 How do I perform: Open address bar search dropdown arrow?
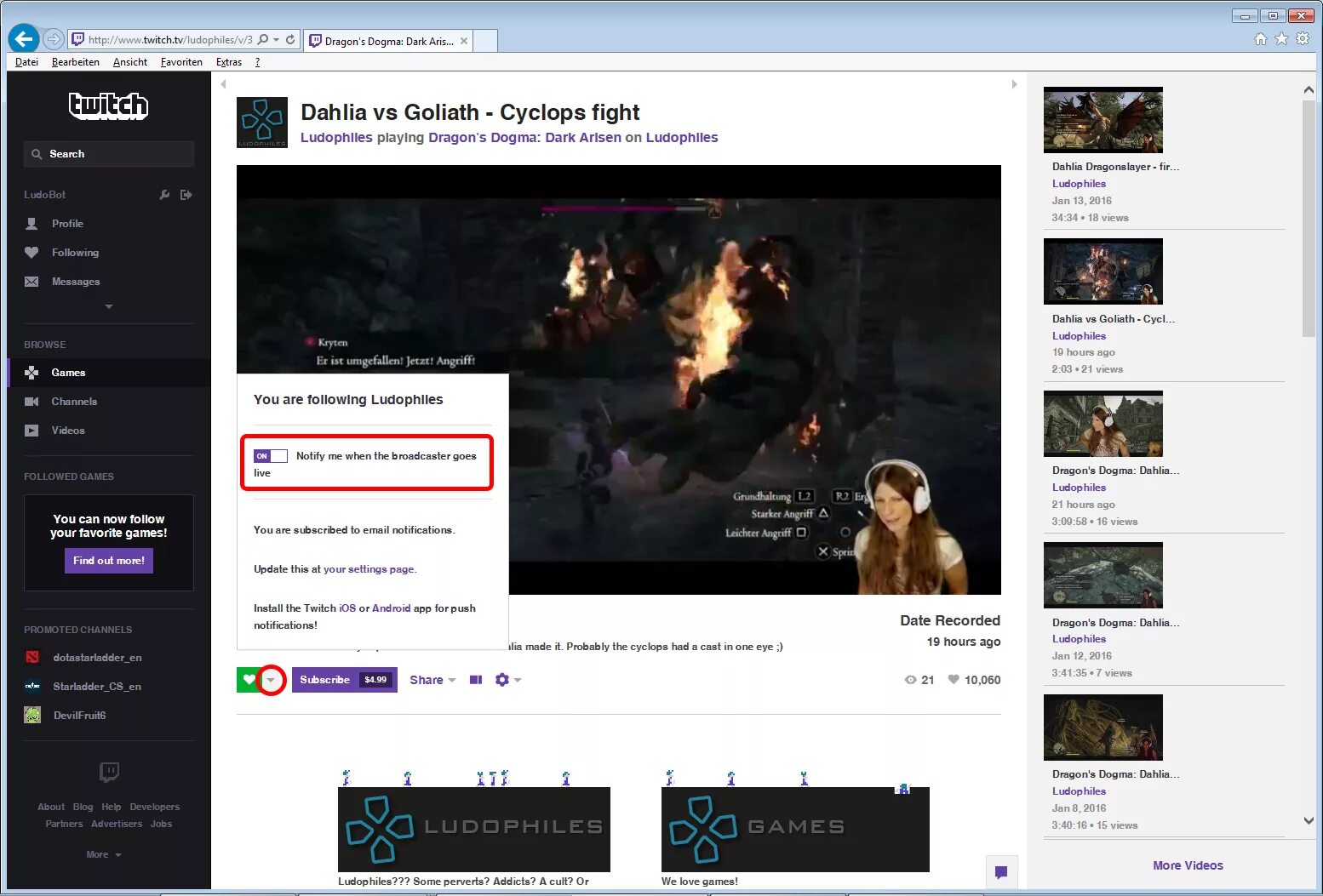coord(277,40)
